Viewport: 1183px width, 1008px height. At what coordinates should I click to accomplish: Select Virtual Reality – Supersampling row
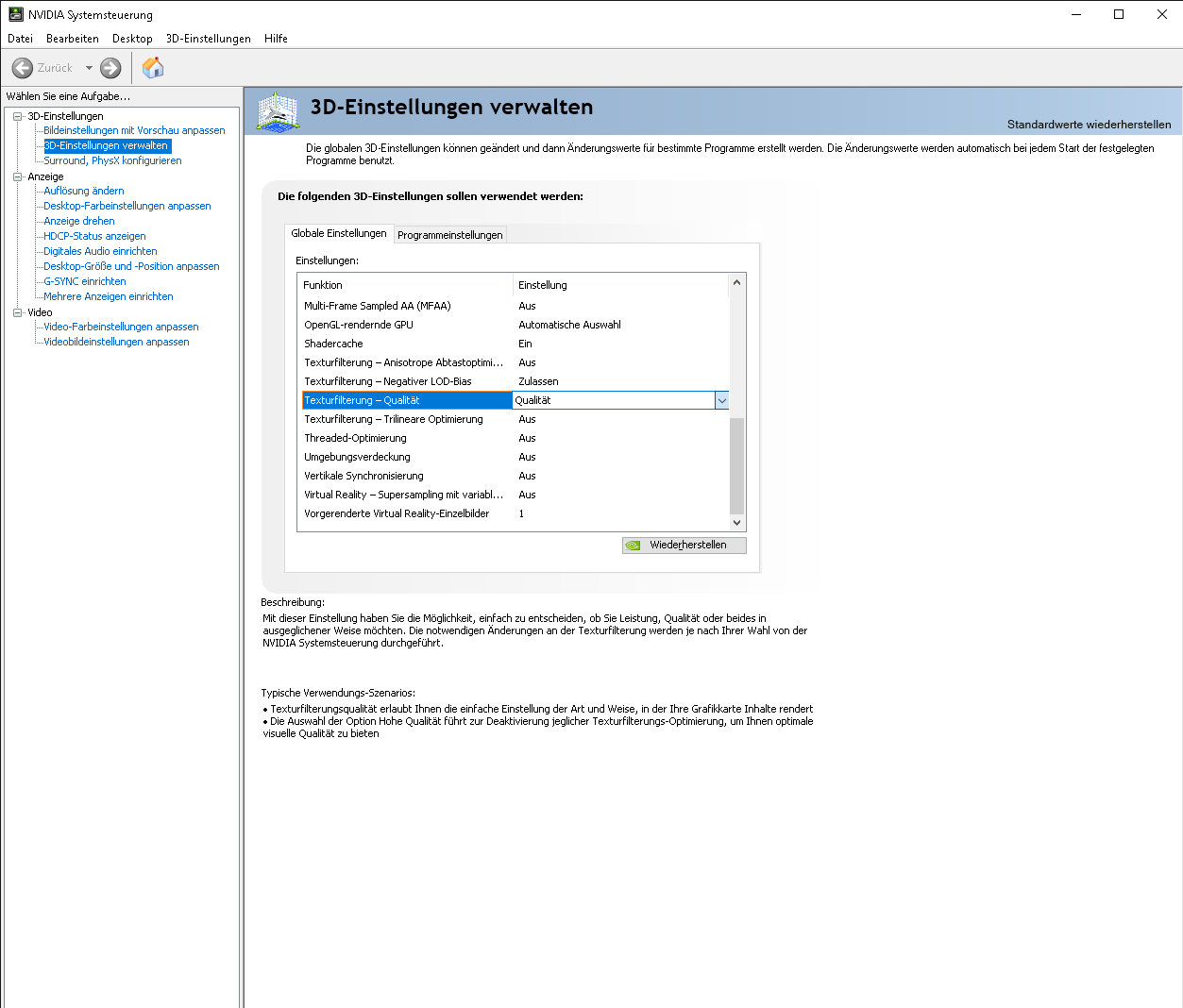(x=515, y=495)
